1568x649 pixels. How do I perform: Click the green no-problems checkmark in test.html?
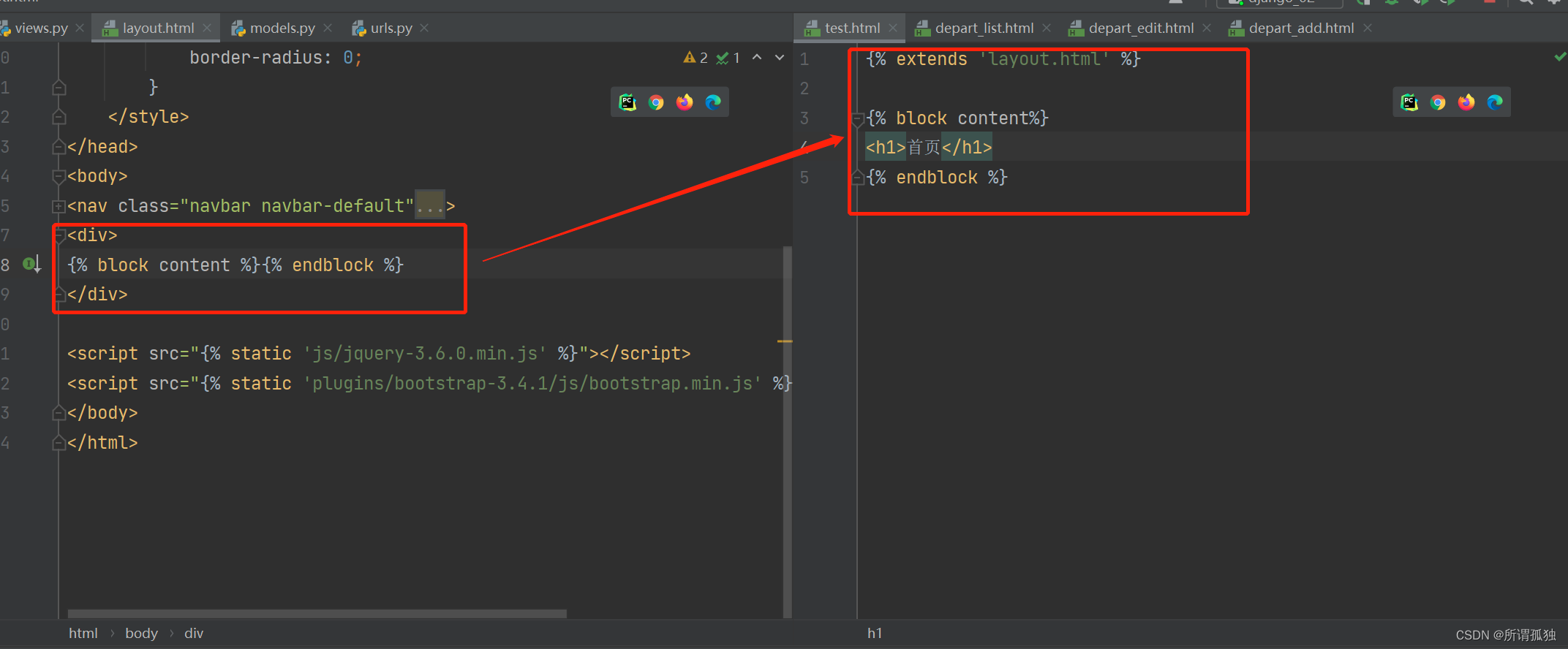pyautogui.click(x=1560, y=56)
